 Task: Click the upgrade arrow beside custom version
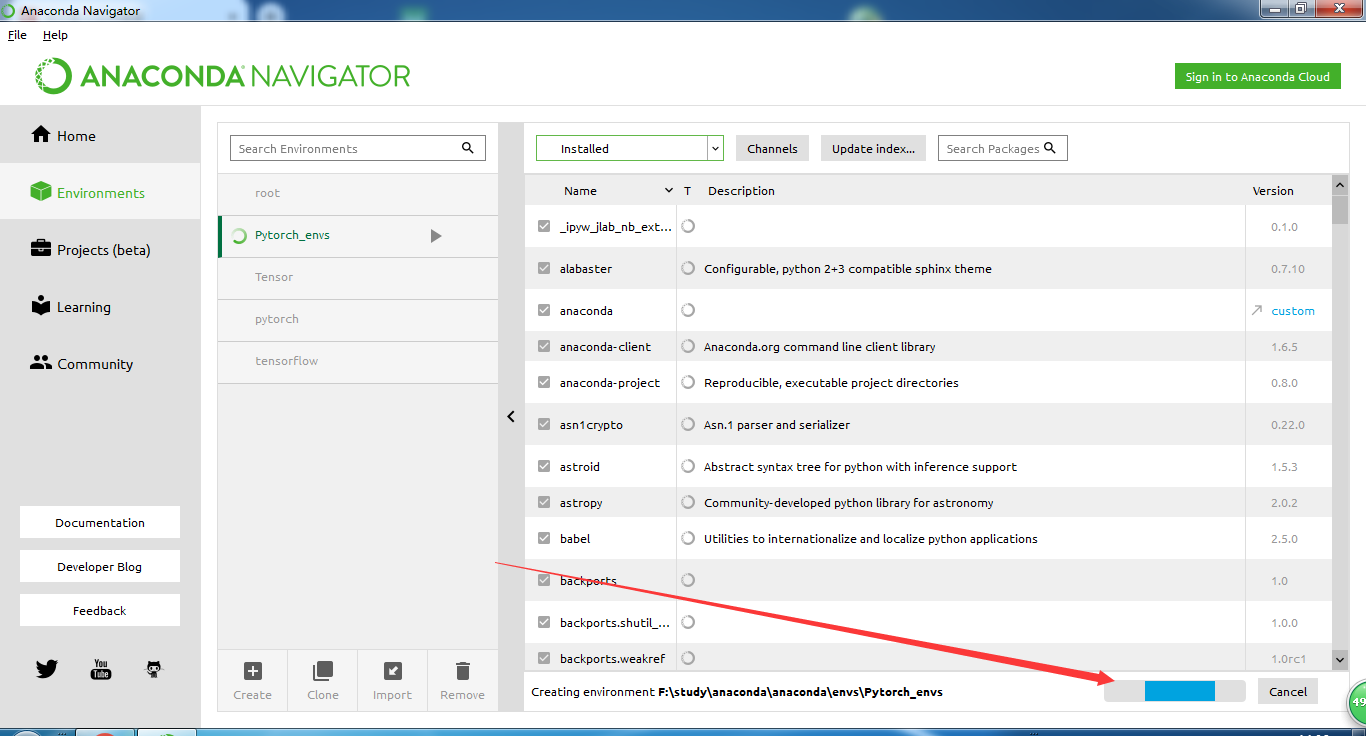pos(1257,311)
